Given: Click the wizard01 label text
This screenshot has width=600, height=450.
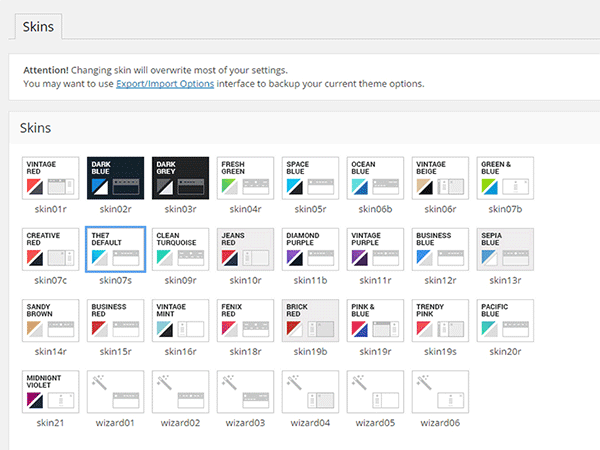Looking at the screenshot, I should 115,422.
